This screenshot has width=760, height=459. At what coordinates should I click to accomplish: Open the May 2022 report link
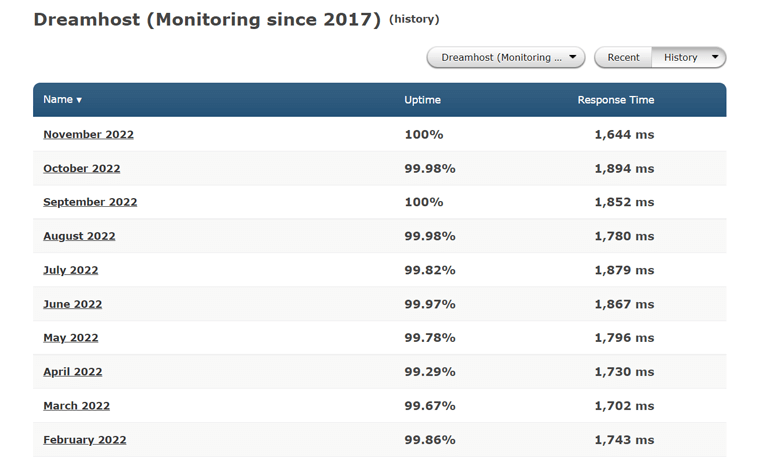coord(70,338)
